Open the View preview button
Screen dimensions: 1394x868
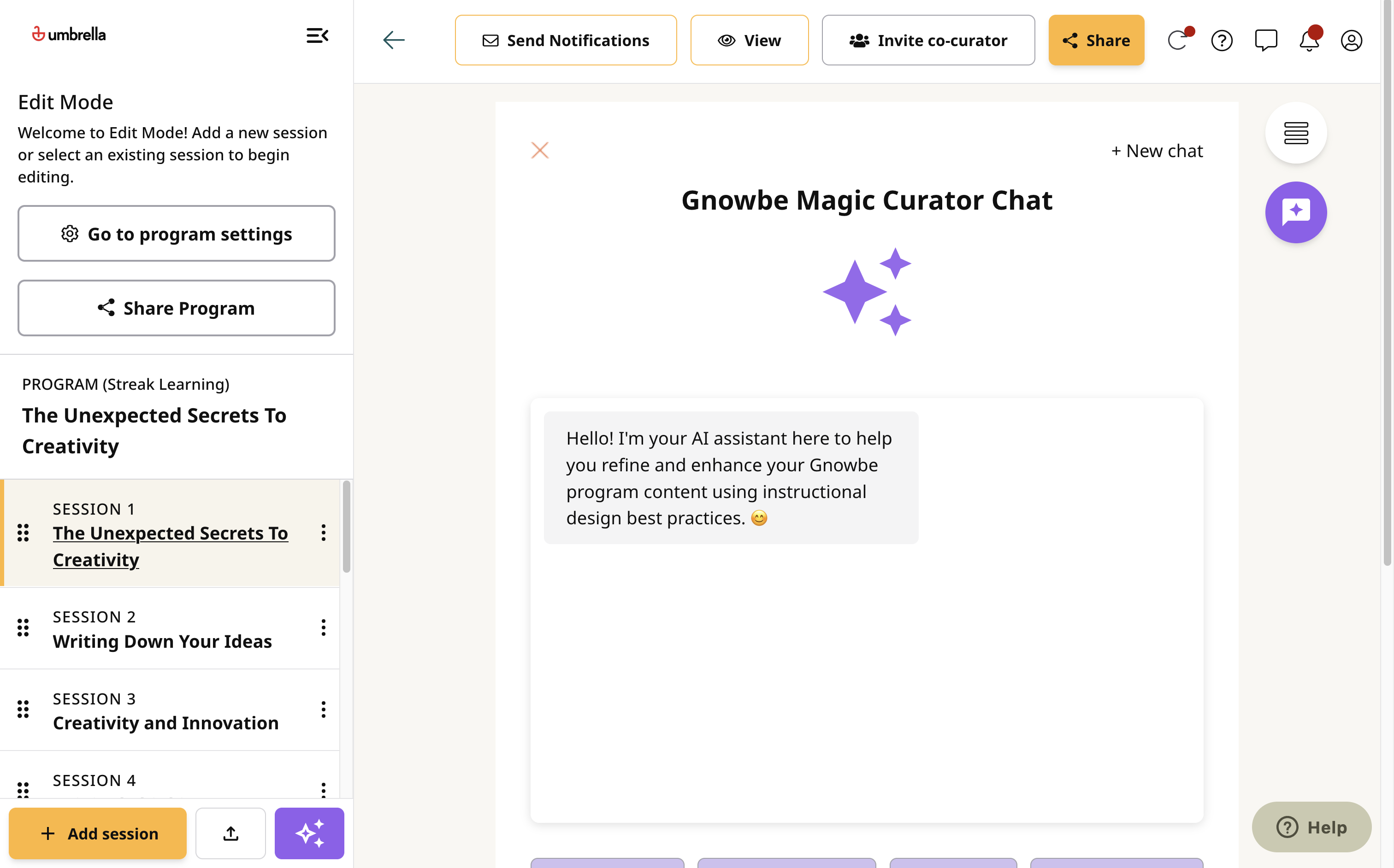[x=749, y=40]
